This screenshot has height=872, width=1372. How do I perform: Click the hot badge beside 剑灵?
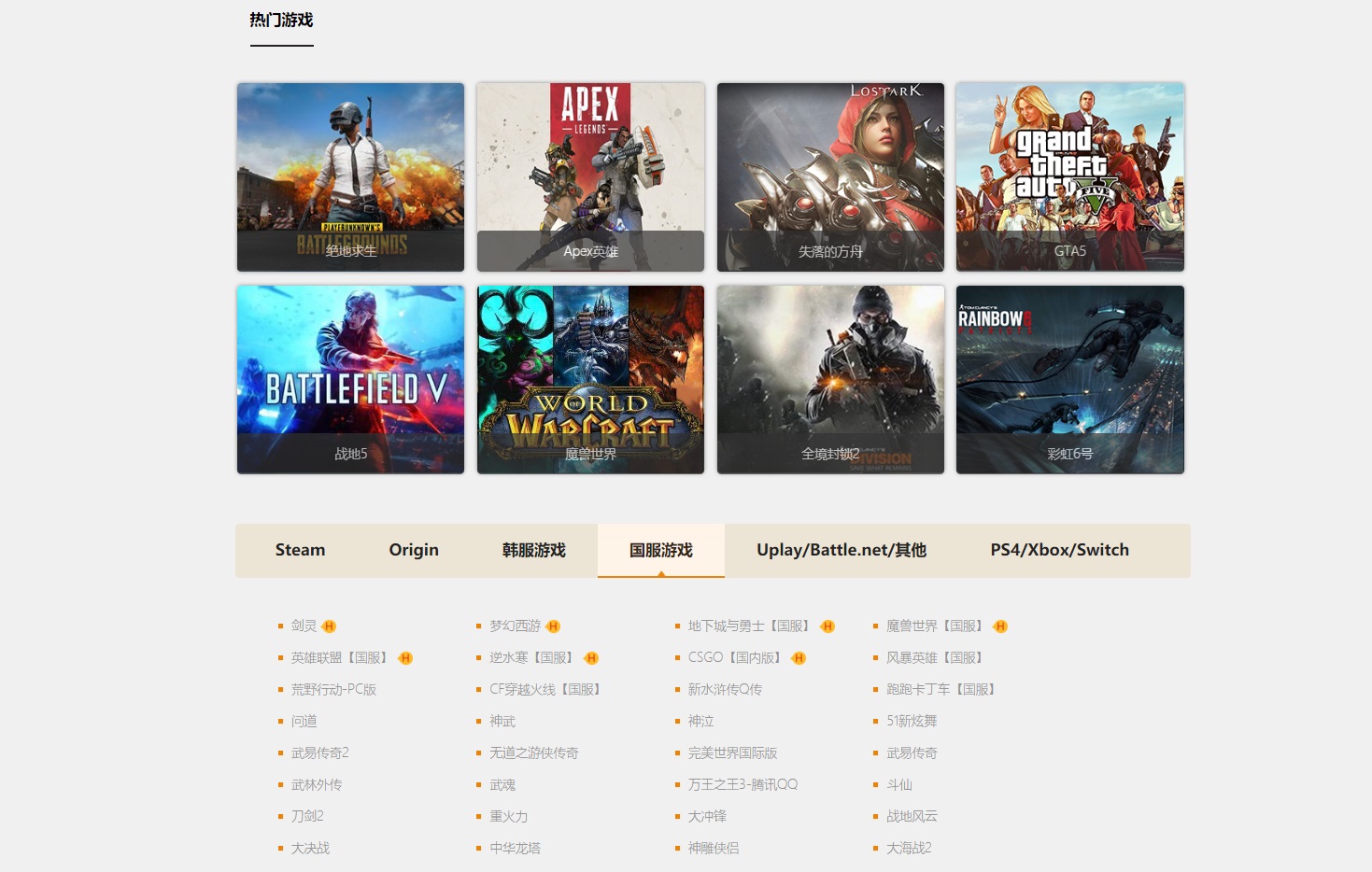pyautogui.click(x=329, y=626)
